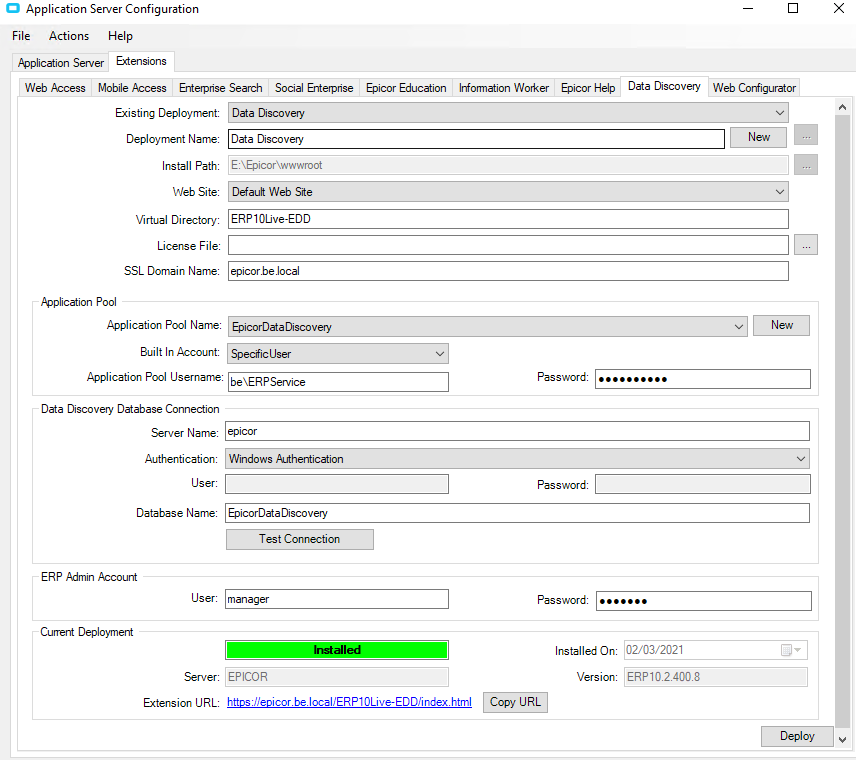Select the Epicor Help tab

tap(588, 88)
